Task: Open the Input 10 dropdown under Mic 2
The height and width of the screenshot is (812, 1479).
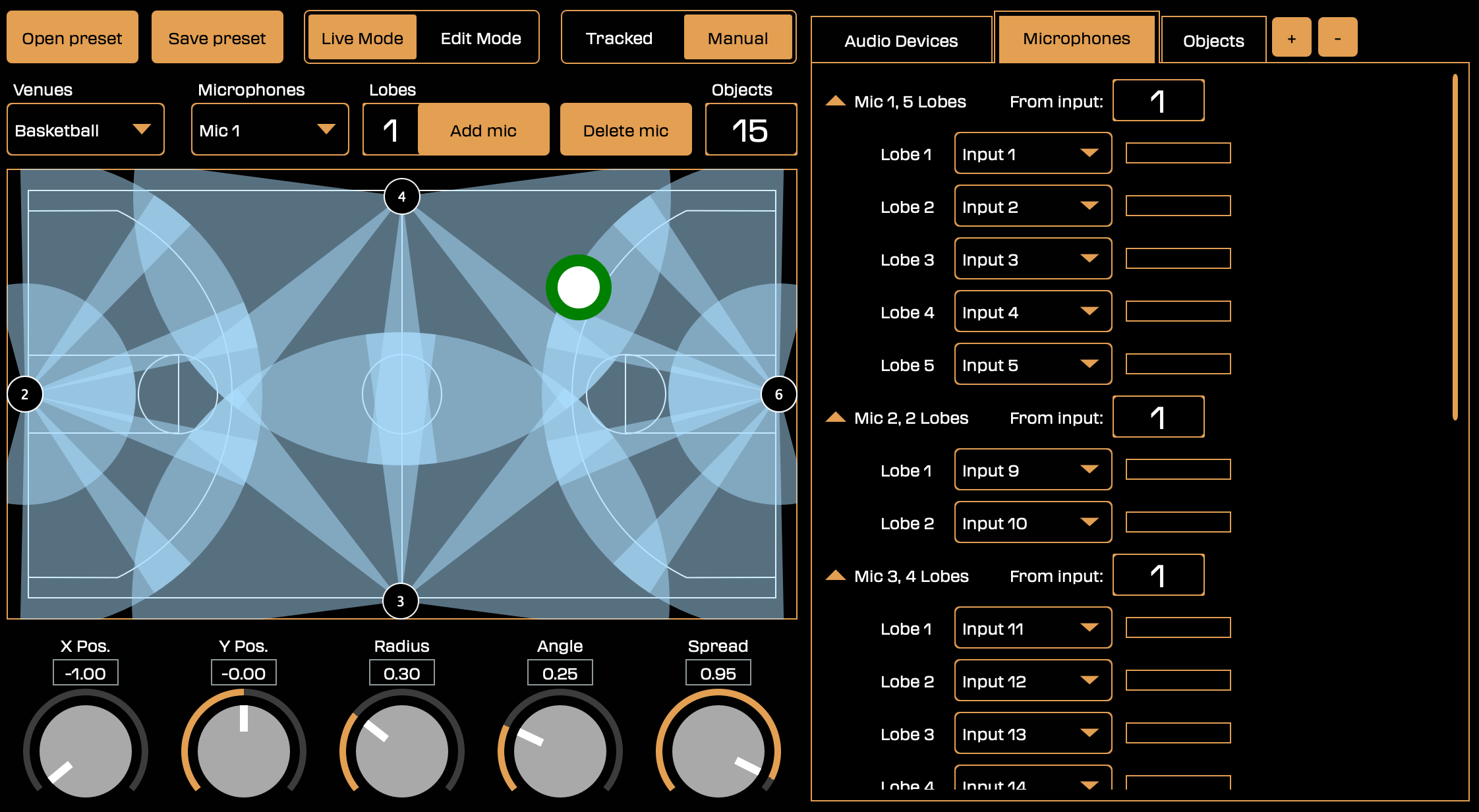Action: (x=1033, y=522)
